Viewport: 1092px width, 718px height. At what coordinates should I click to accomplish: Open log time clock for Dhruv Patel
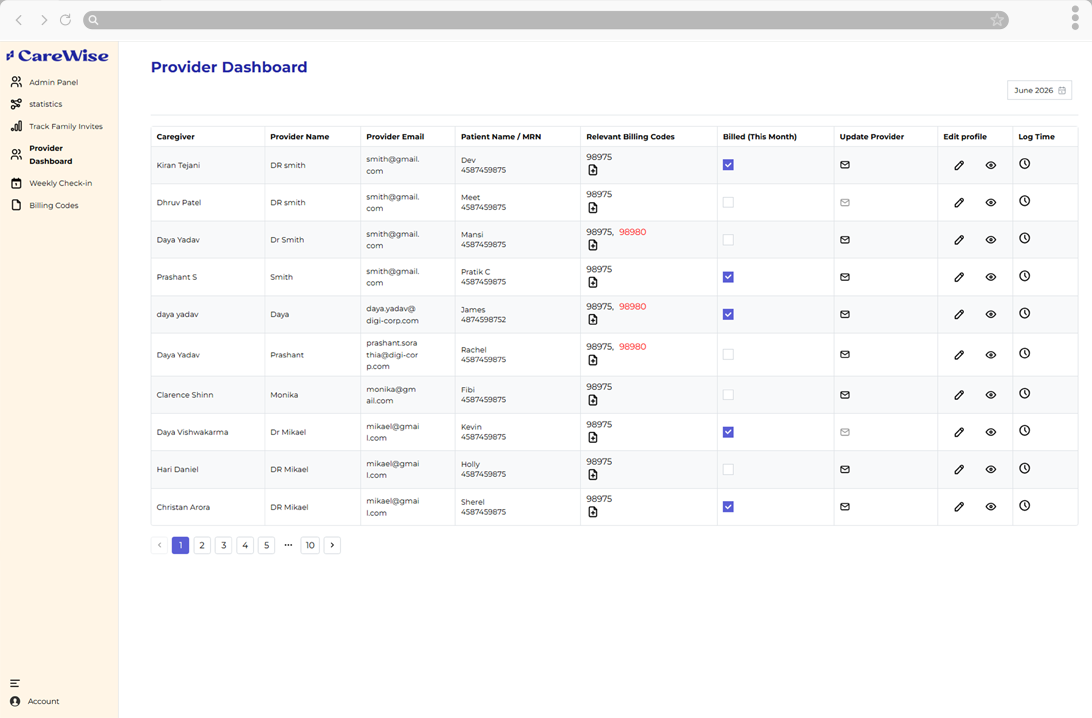coord(1024,201)
